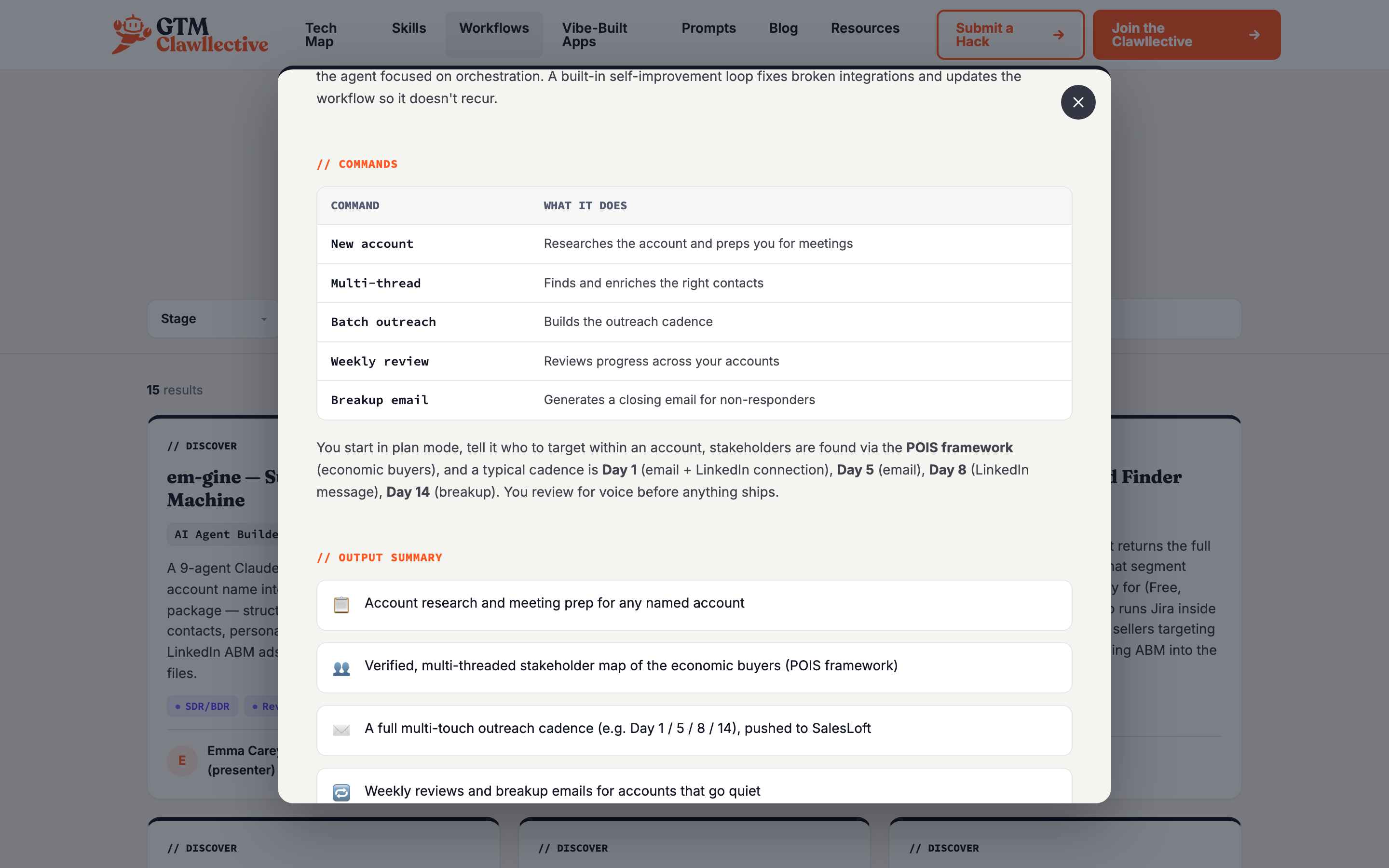Viewport: 1389px width, 868px height.
Task: Click the "Breakup email" command cell
Action: (380, 400)
